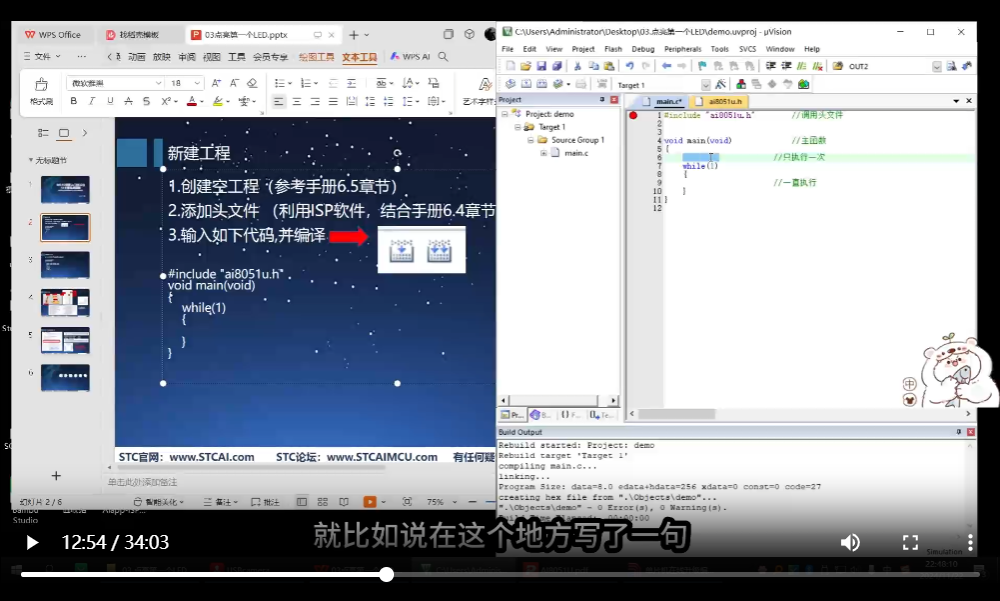Viewport: 1000px width, 601px height.
Task: Close the Project panel with red X
Action: pyautogui.click(x=614, y=100)
